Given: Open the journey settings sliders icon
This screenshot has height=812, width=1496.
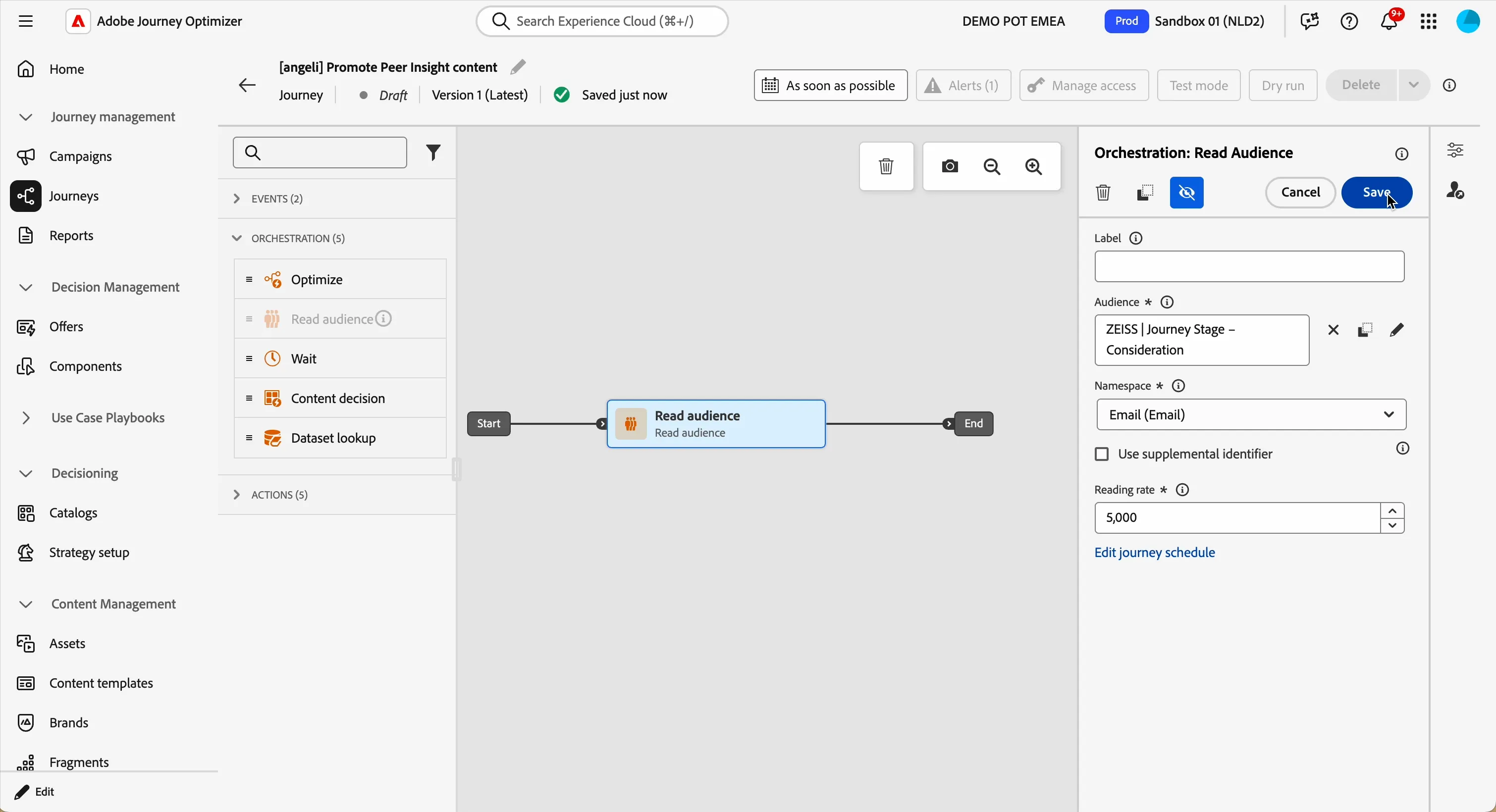Looking at the screenshot, I should 1455,151.
